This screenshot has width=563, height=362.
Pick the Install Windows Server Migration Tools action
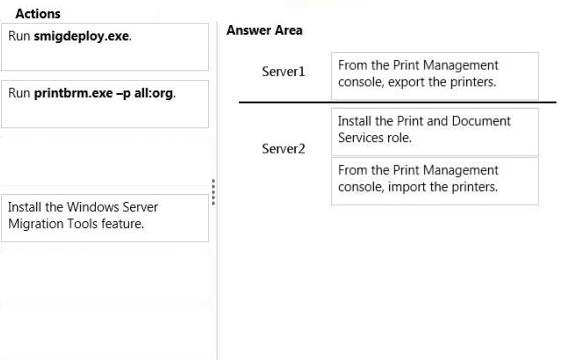click(105, 218)
